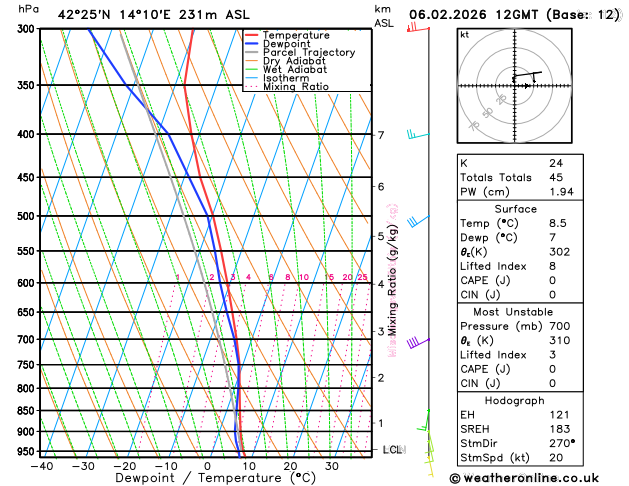Select the 'Dry Adiabat' legend label
This screenshot has width=629, height=486.
click(x=294, y=61)
